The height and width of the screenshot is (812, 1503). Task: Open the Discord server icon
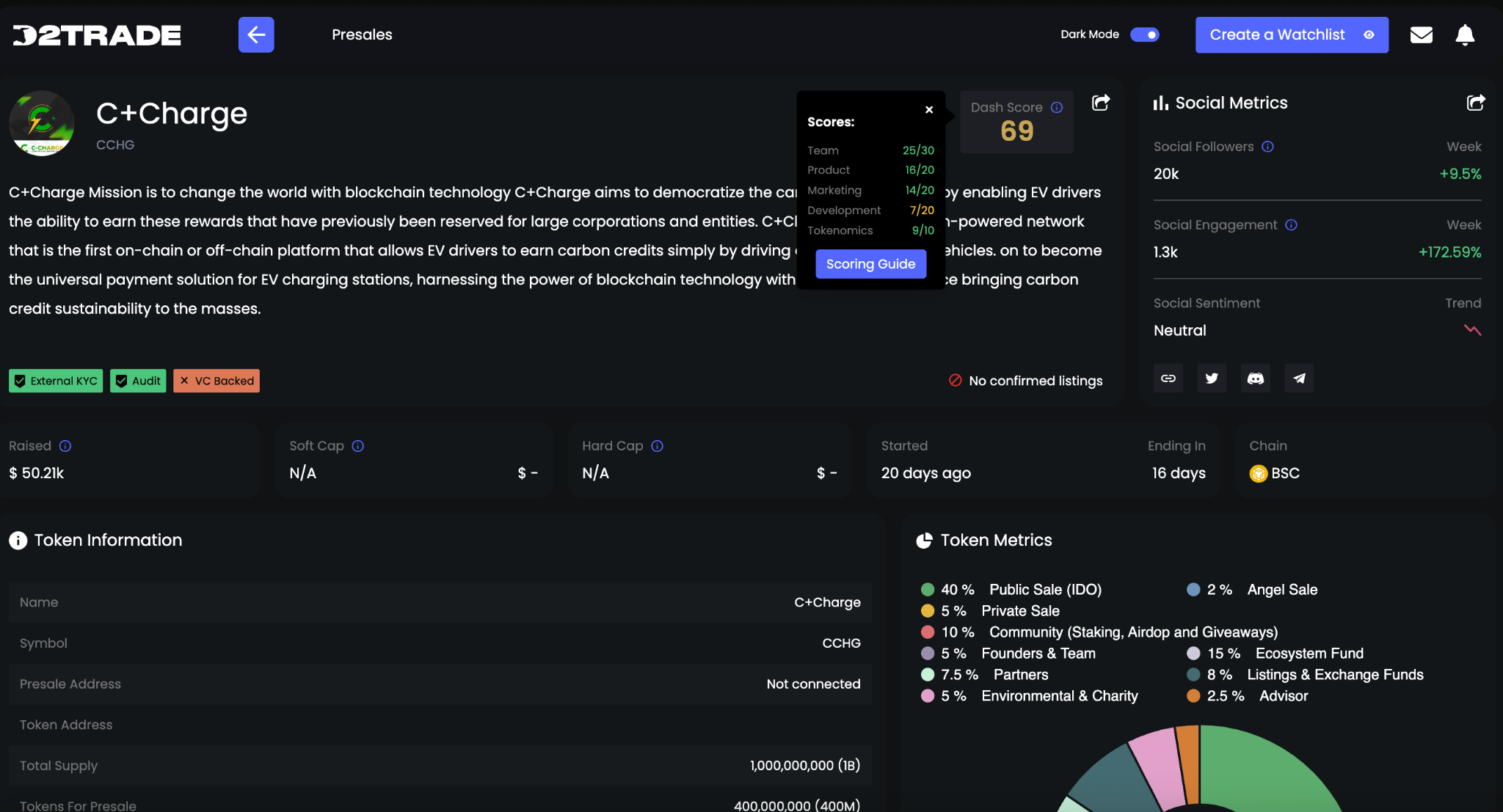click(1256, 378)
